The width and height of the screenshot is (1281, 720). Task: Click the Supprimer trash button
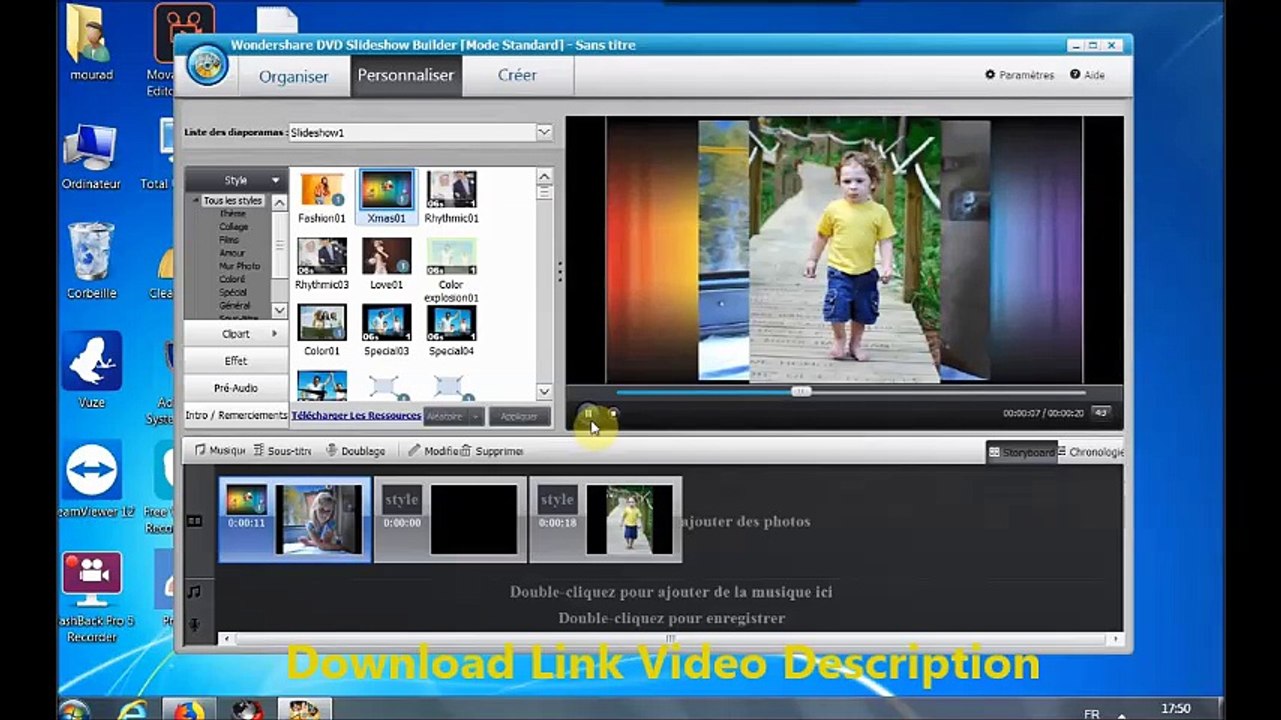click(x=492, y=451)
